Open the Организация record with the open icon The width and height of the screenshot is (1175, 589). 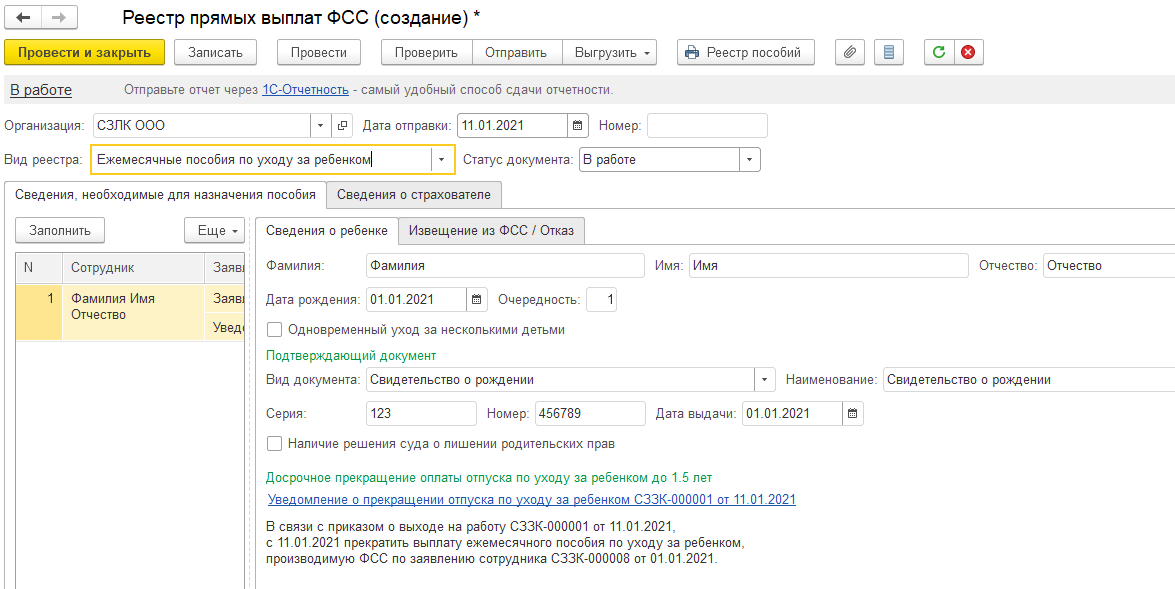[342, 126]
